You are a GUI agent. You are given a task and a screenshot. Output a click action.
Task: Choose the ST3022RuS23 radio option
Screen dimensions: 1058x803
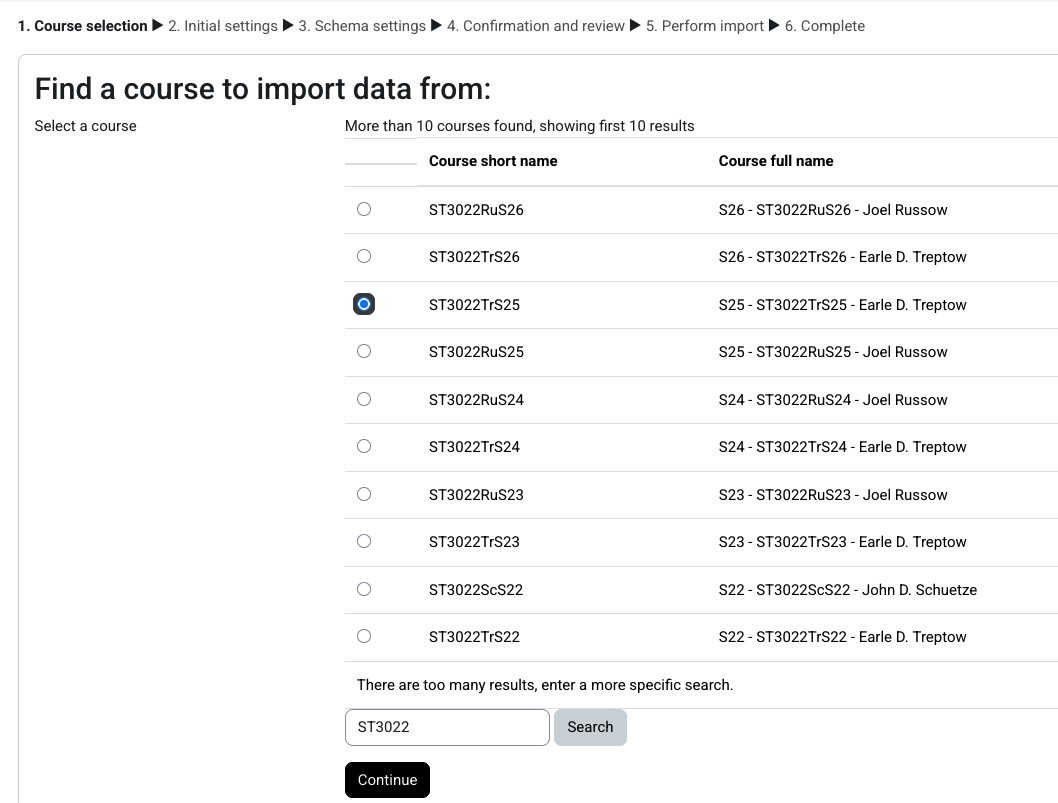pos(364,495)
